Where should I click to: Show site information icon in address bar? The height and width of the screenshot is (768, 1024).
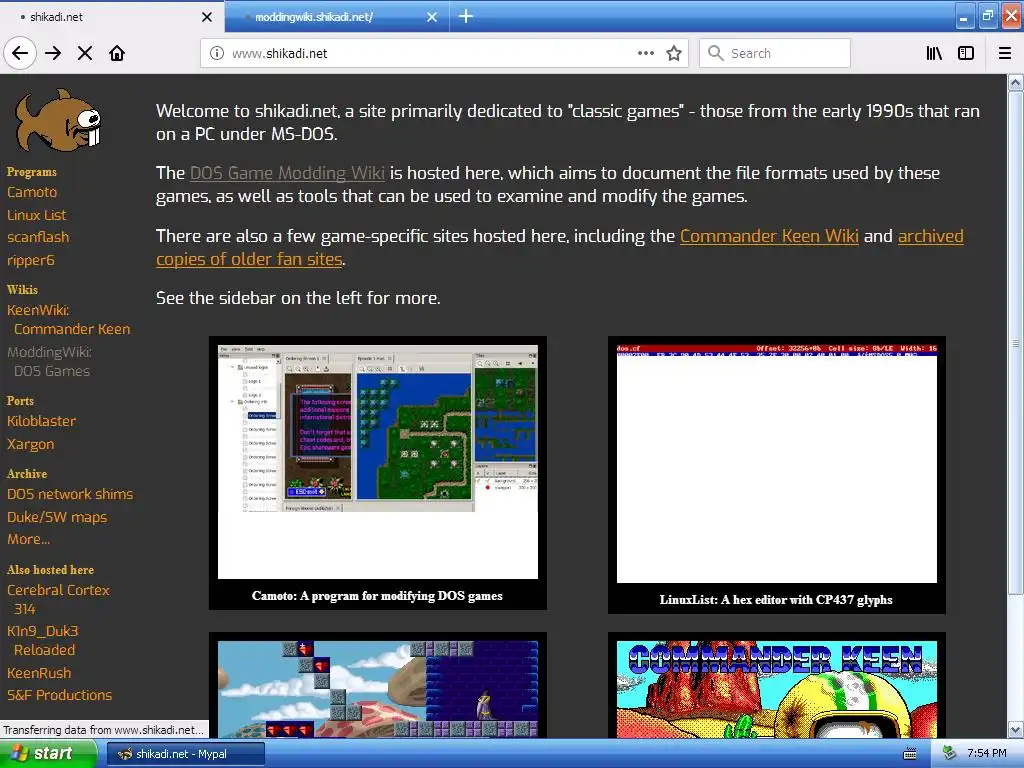pos(217,53)
